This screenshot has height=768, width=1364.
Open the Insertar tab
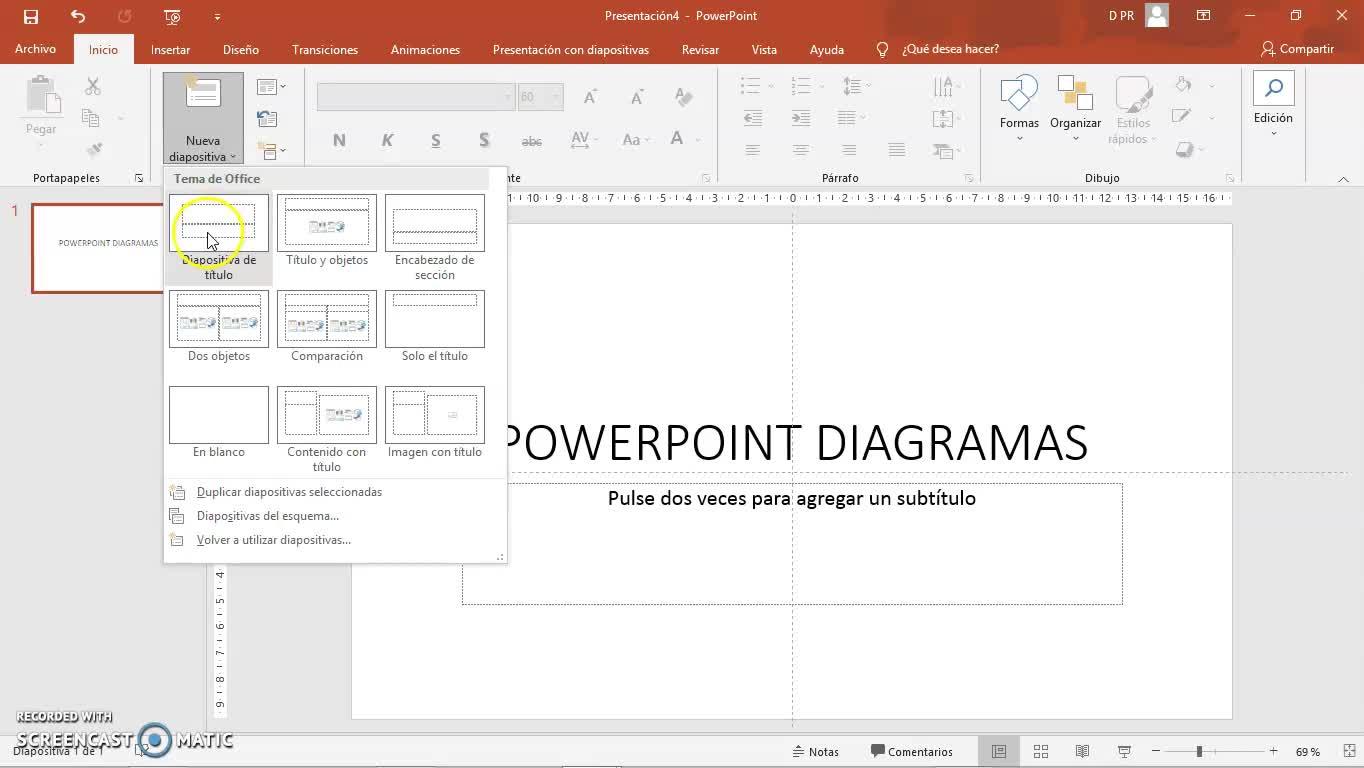(x=170, y=49)
